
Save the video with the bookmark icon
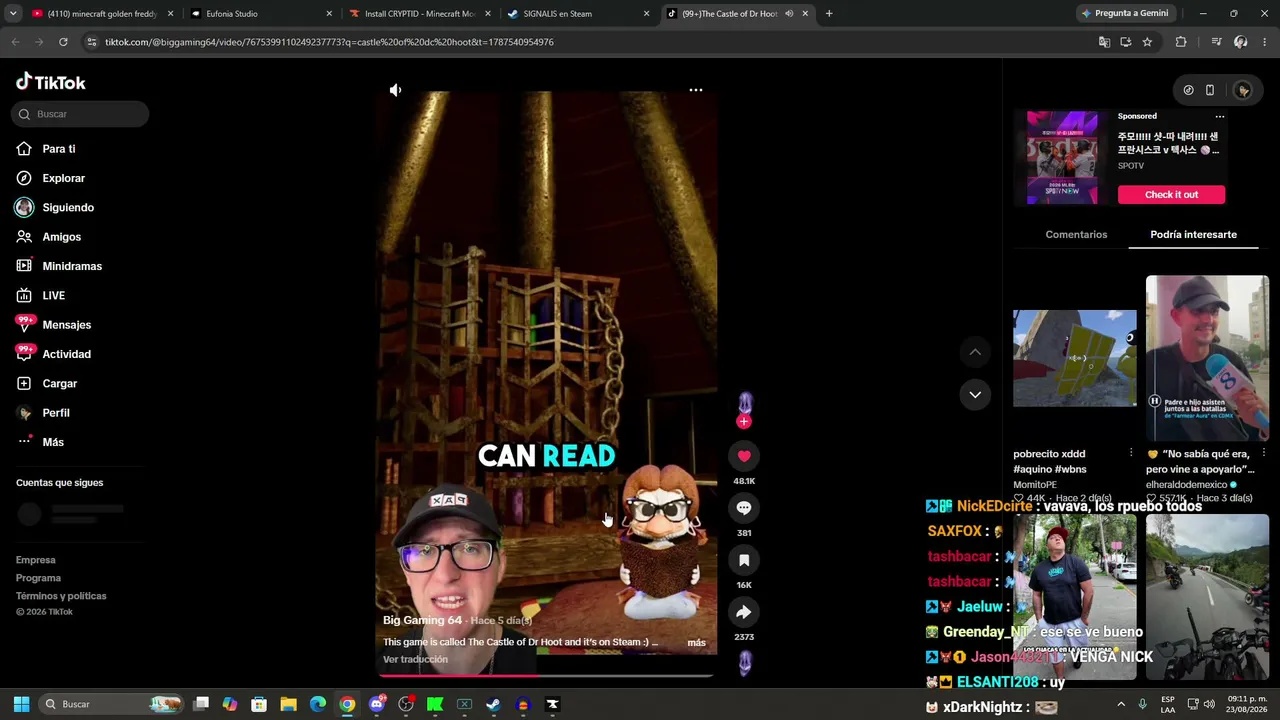(744, 560)
